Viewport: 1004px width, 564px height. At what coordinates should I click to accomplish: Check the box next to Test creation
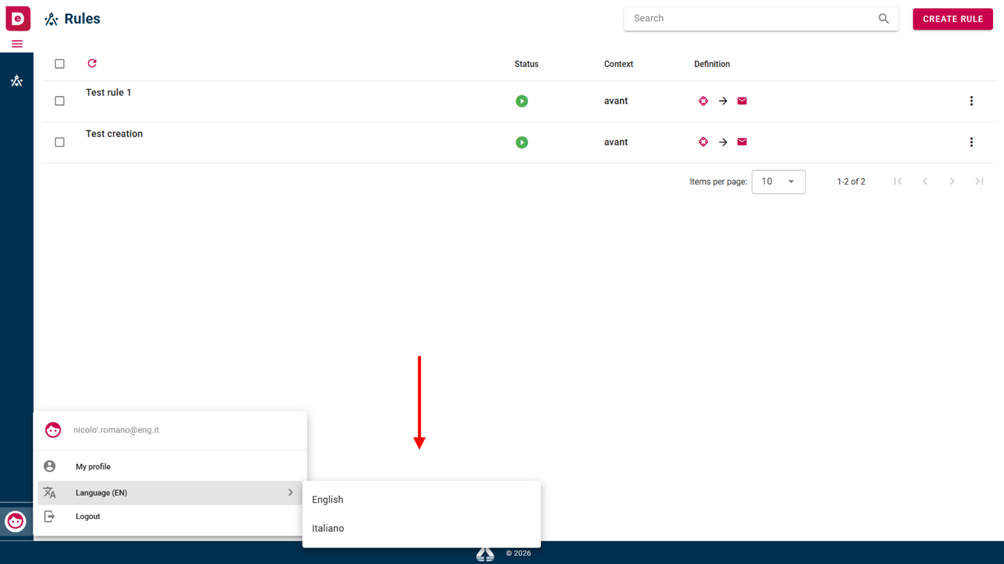pyautogui.click(x=60, y=142)
